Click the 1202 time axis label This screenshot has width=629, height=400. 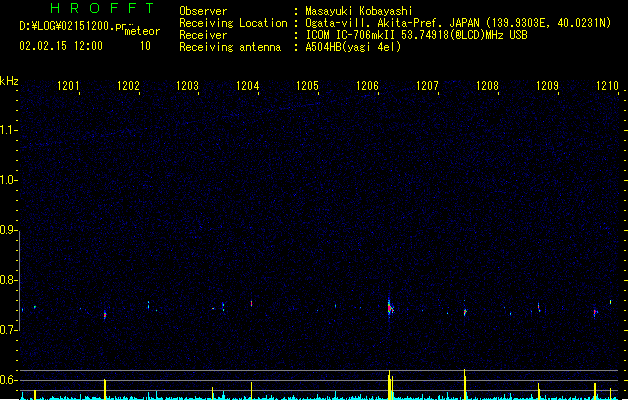128,86
